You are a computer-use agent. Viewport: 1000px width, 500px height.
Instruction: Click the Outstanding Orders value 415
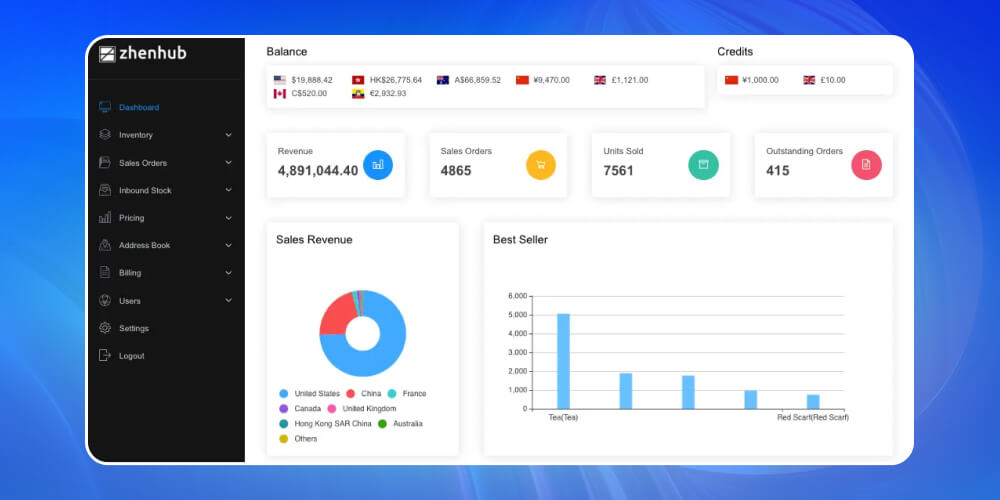point(777,171)
